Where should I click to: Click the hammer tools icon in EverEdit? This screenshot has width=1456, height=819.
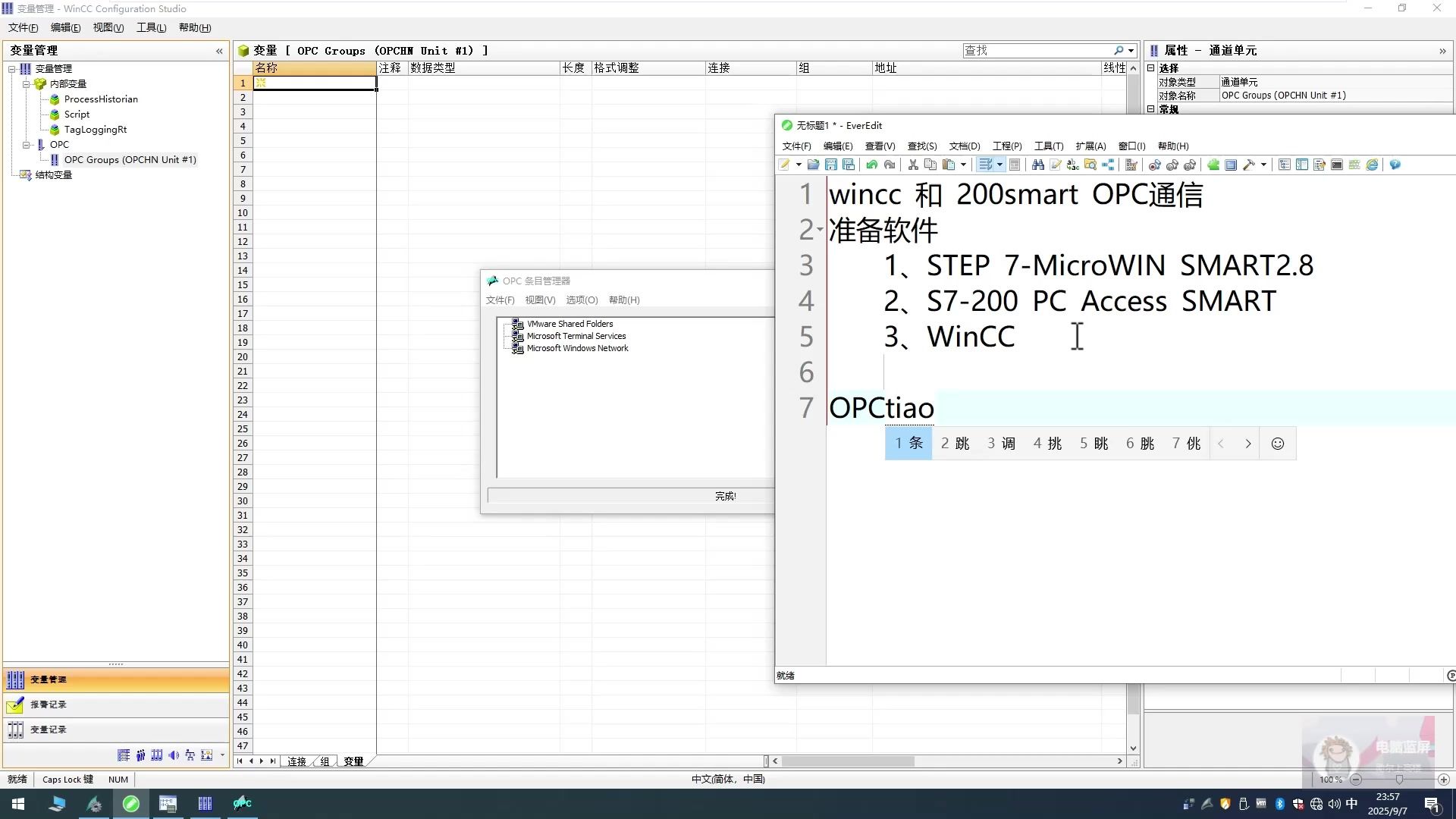[x=1249, y=165]
